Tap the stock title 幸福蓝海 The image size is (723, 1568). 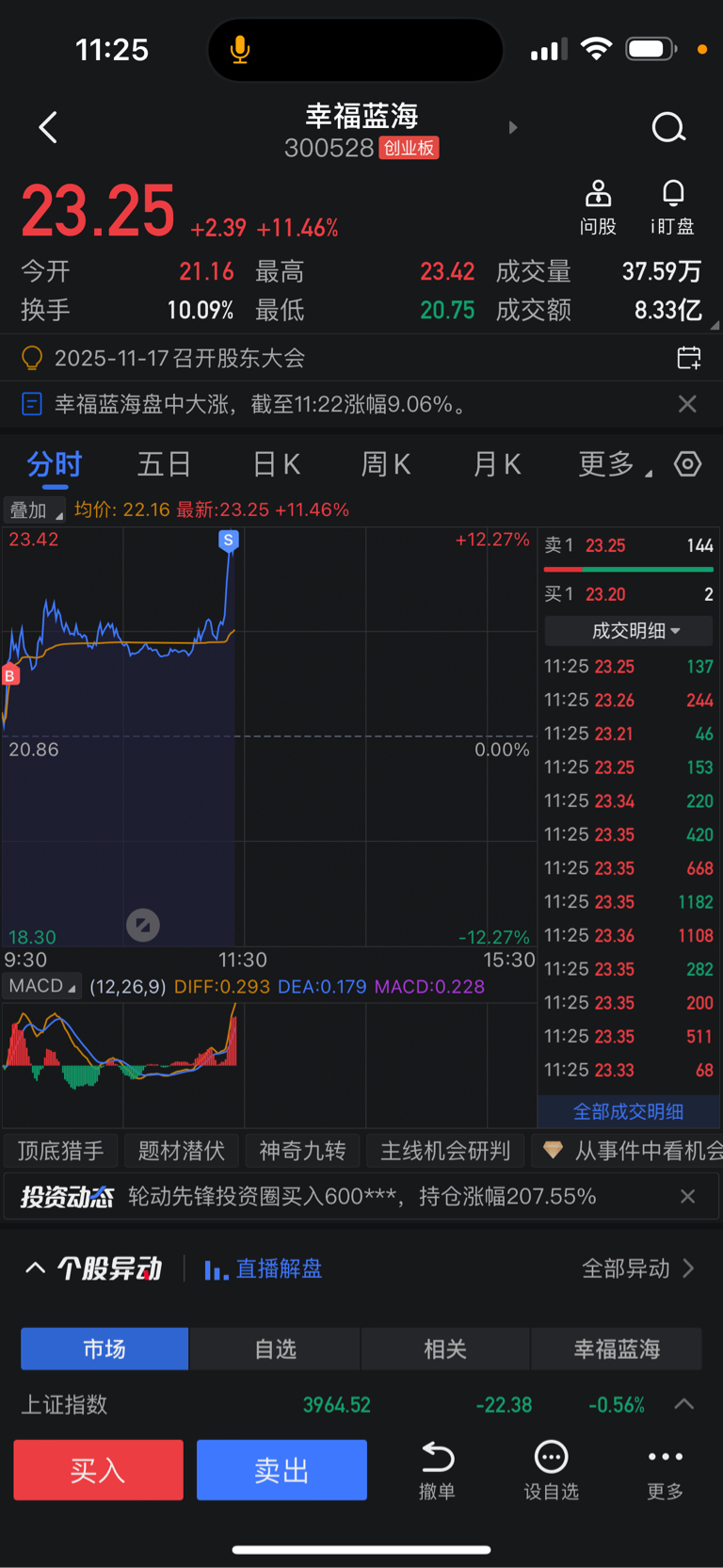[361, 116]
